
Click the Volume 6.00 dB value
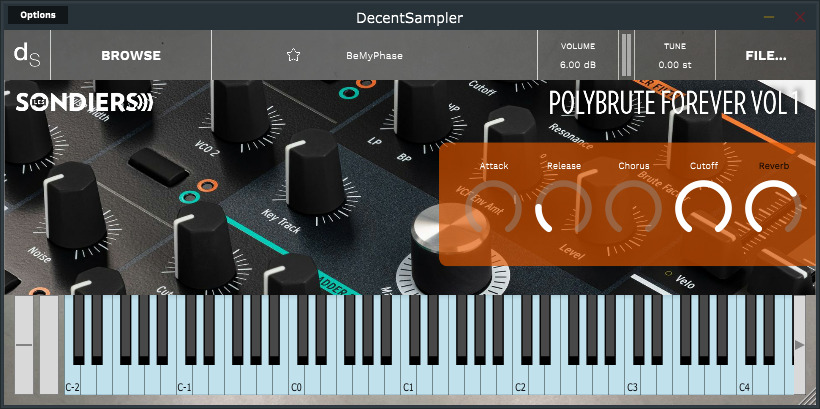coord(577,65)
